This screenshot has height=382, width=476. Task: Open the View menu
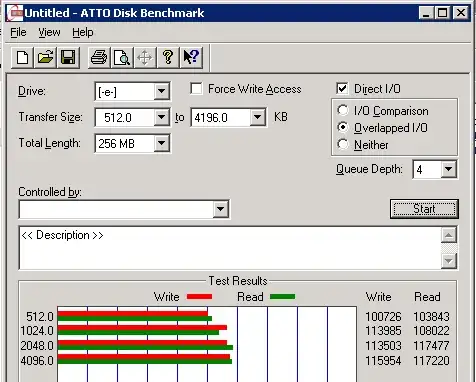pyautogui.click(x=49, y=32)
